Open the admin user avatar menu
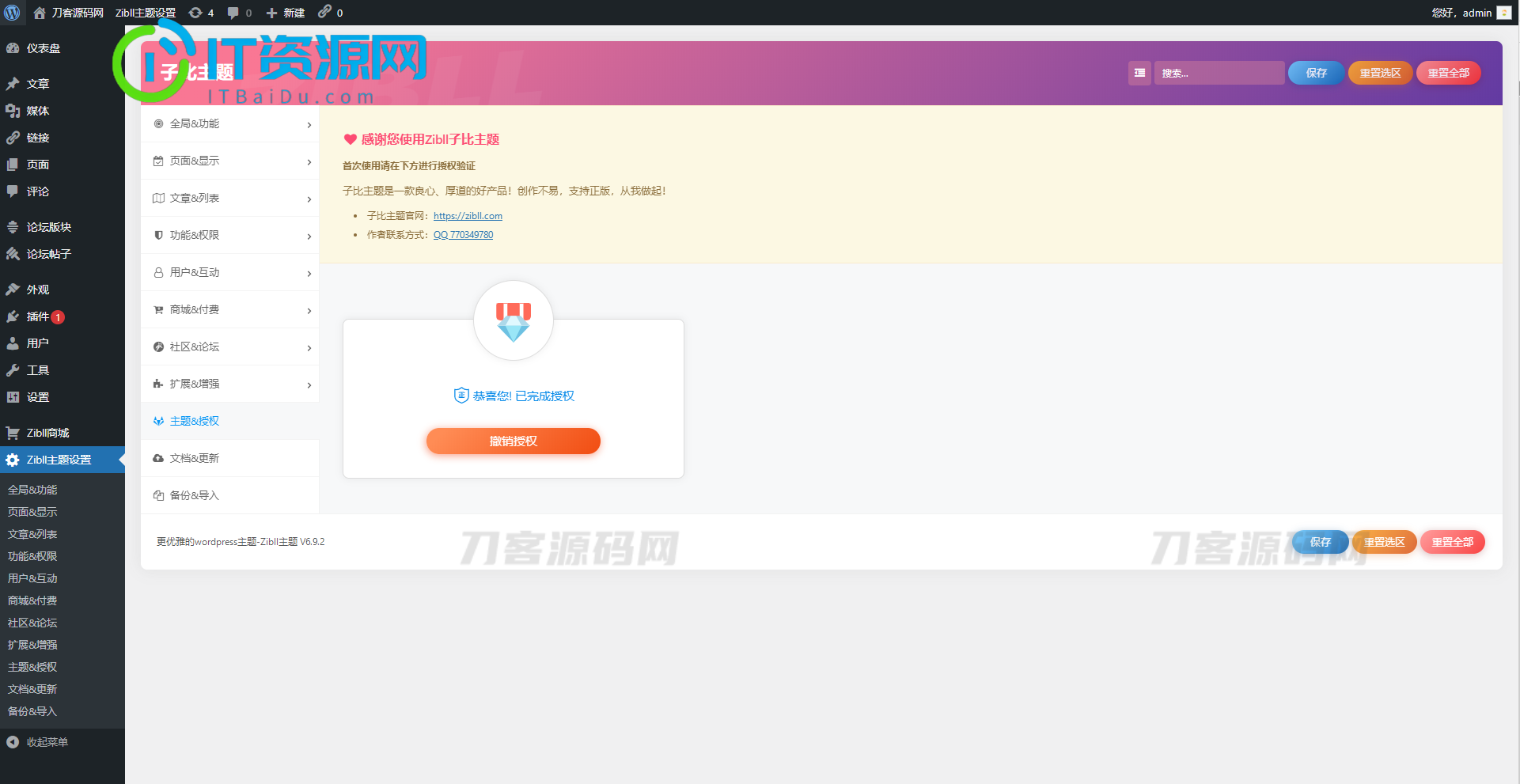The height and width of the screenshot is (784, 1520). [x=1504, y=13]
